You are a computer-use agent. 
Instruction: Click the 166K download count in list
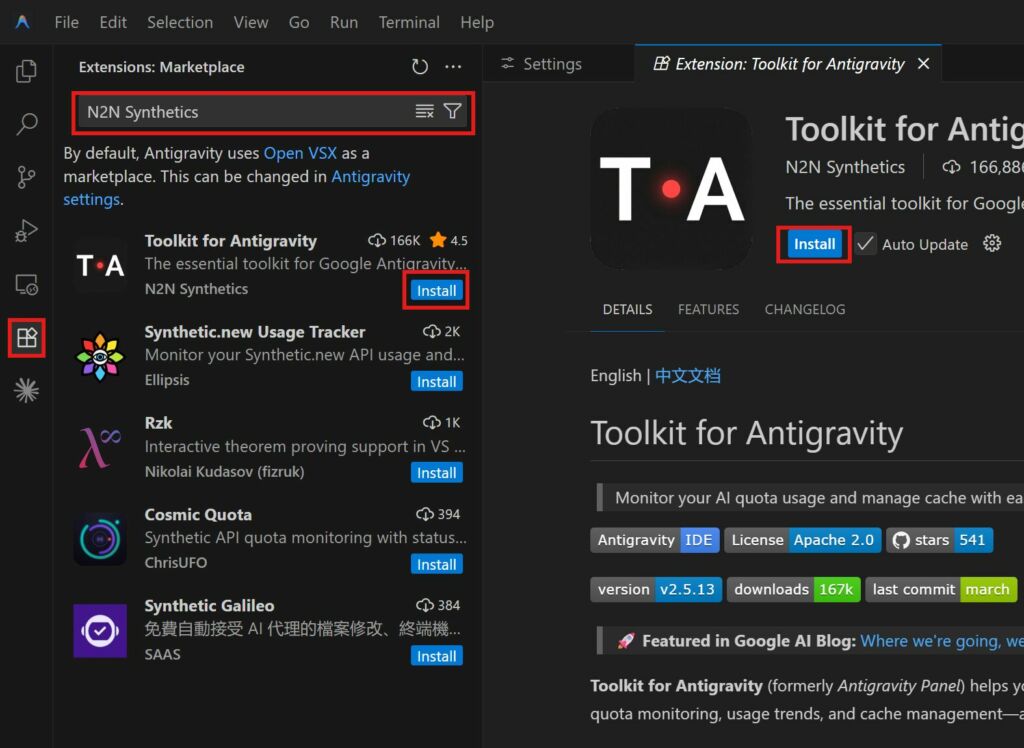(394, 240)
